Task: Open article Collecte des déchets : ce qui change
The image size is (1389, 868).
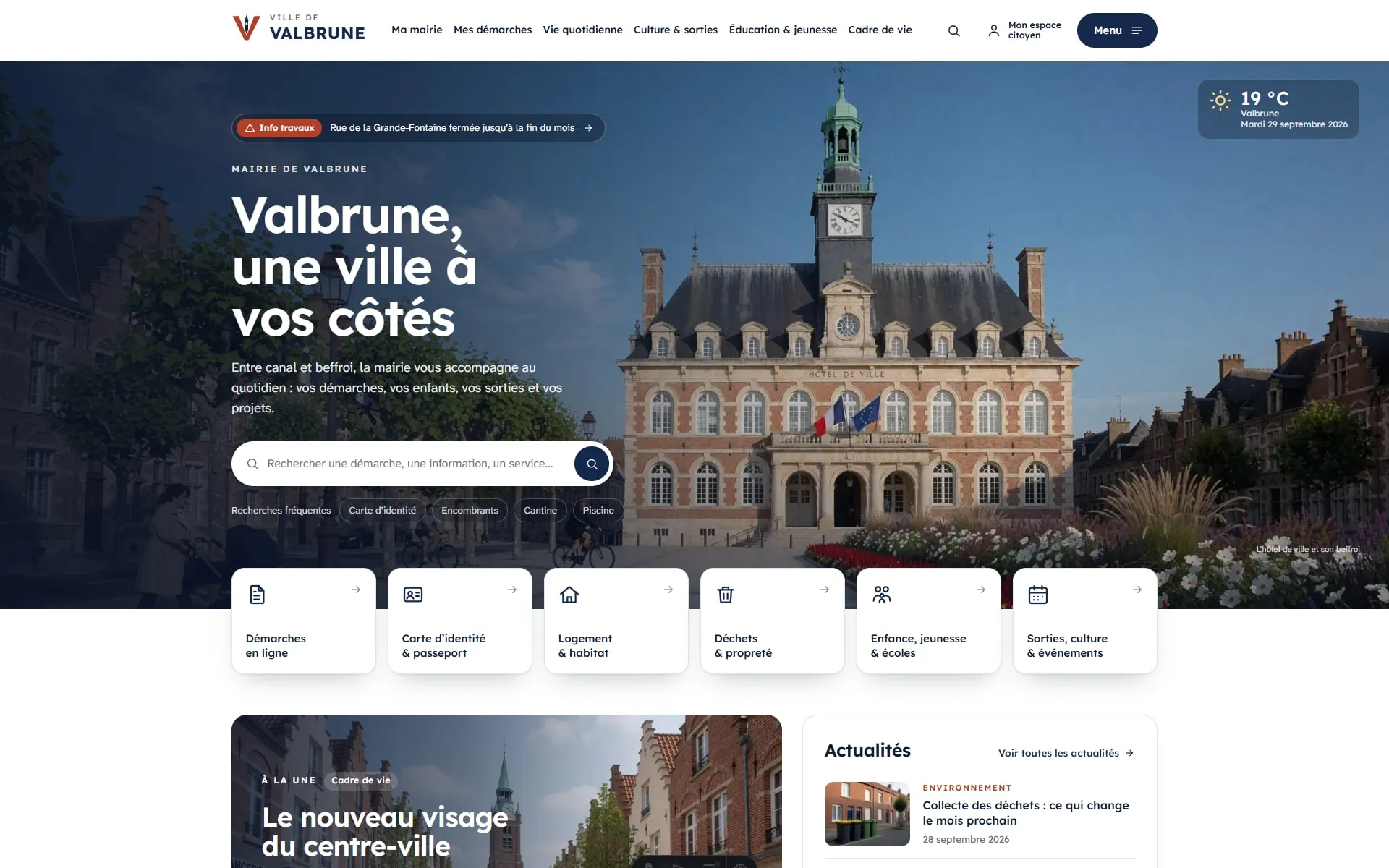Action: [x=1025, y=813]
